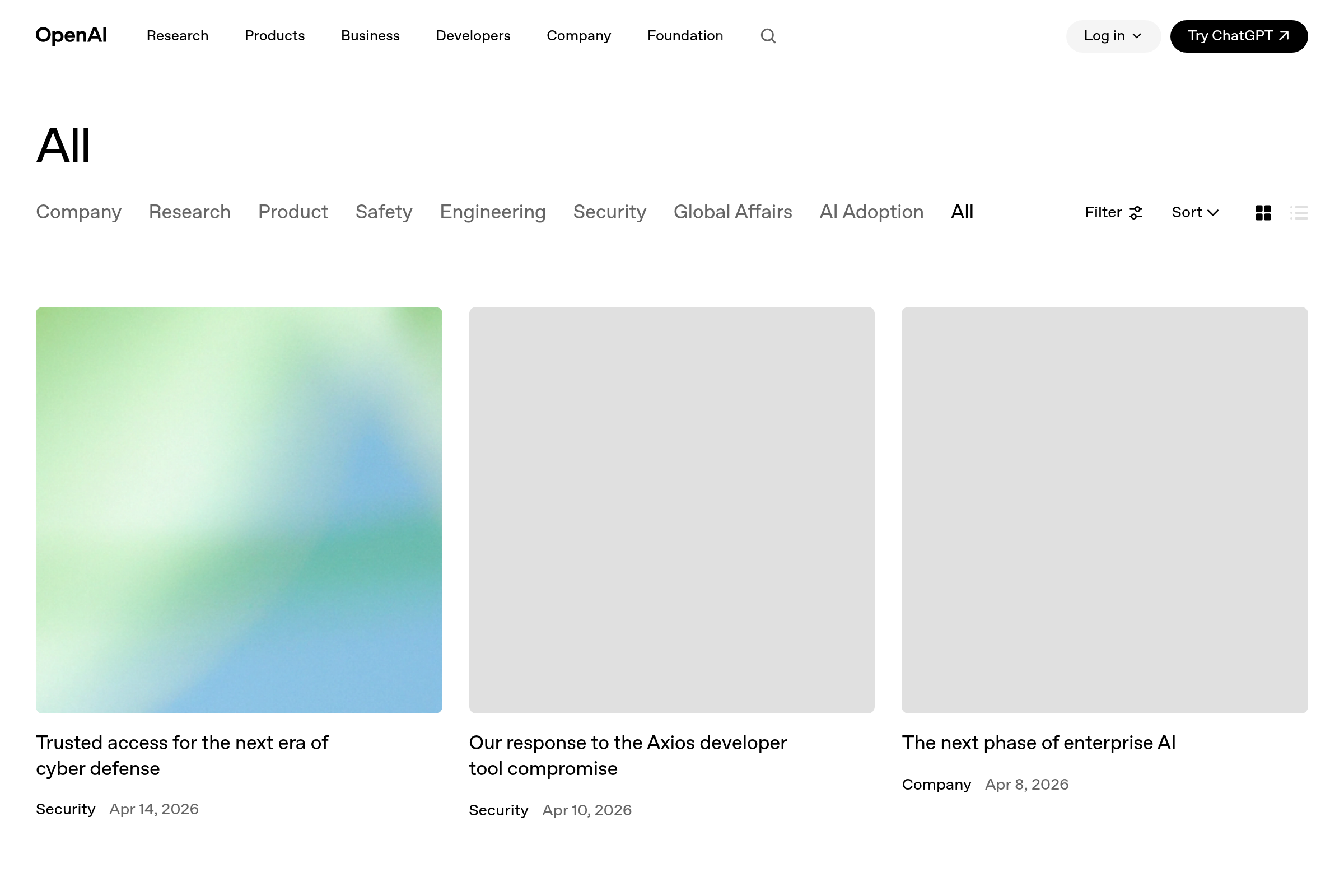Select the Global Affairs tab
This screenshot has height=896, width=1344.
[x=732, y=212]
